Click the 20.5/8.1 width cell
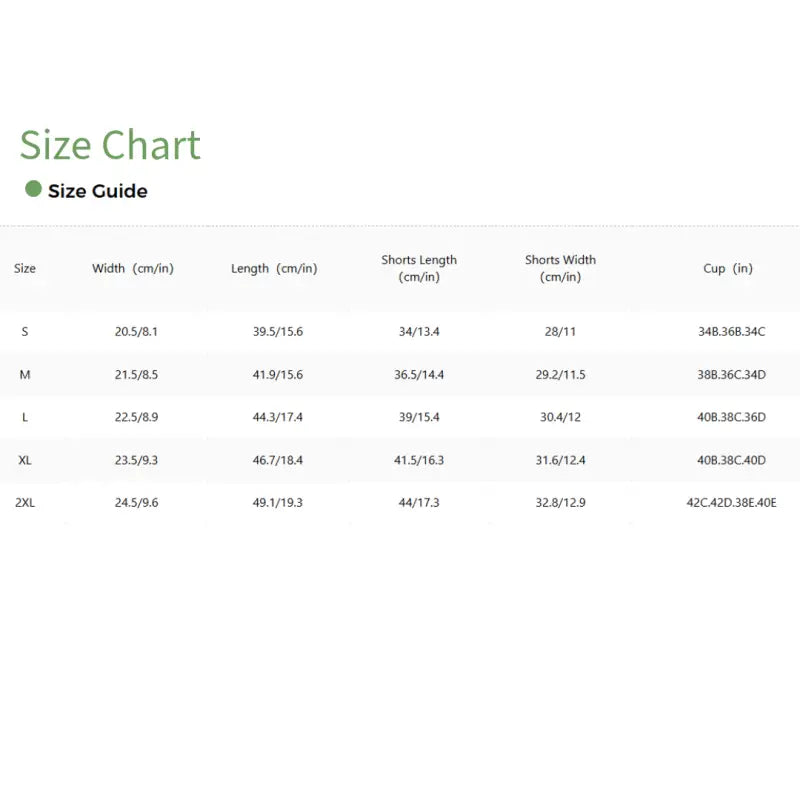 [136, 331]
